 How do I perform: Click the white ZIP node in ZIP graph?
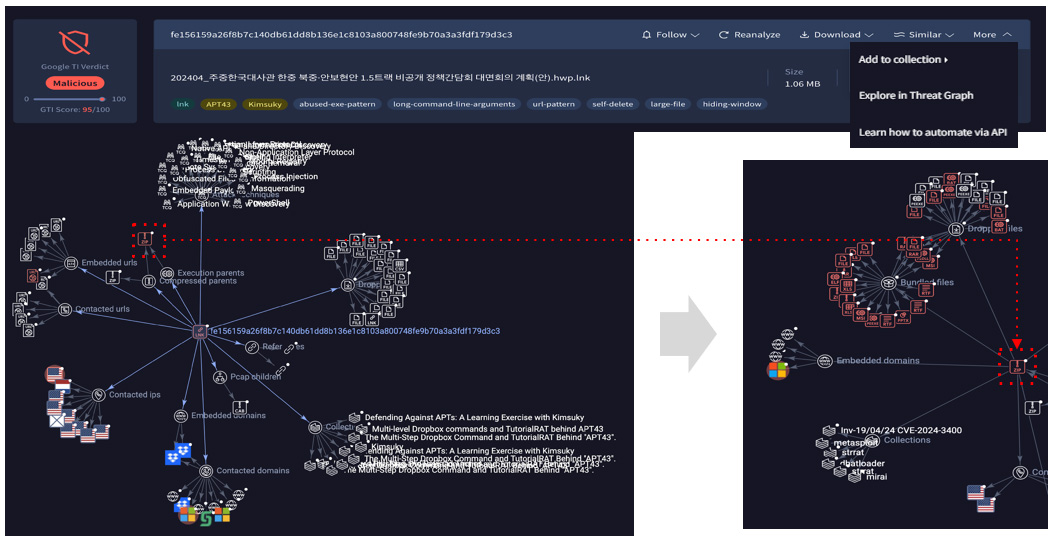(x=1033, y=408)
